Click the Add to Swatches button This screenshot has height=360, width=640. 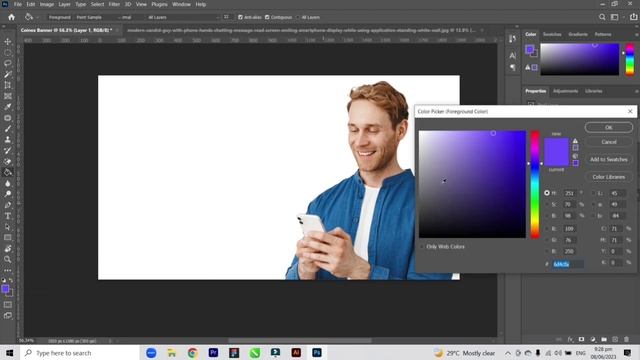[609, 159]
